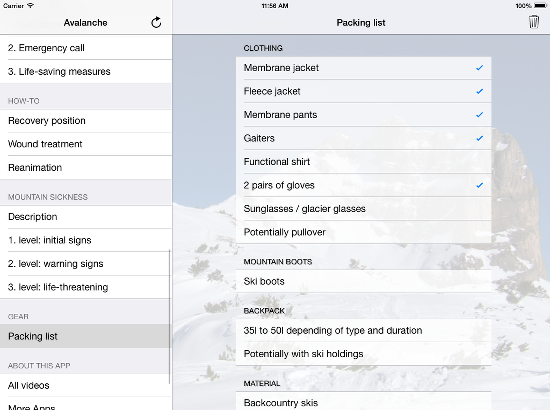The width and height of the screenshot is (550, 410).
Task: Open Life-saving measures entry
Action: tap(86, 72)
